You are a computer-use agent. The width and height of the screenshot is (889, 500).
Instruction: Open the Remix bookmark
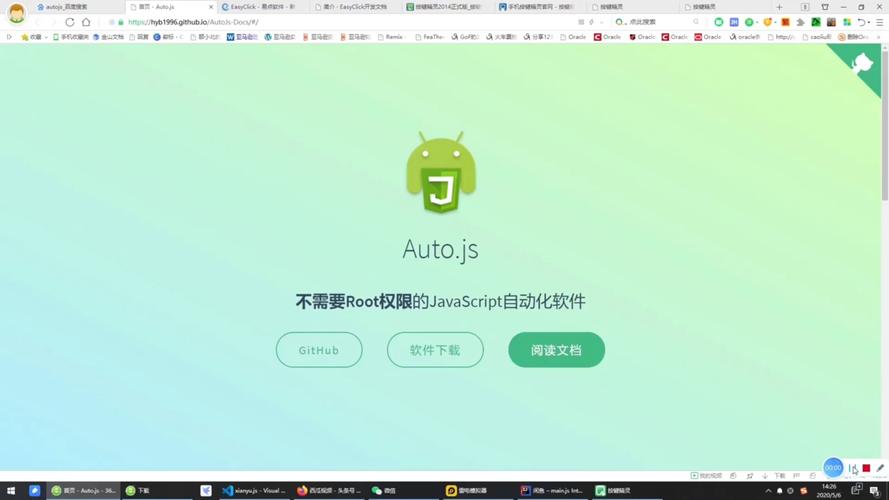pos(390,37)
